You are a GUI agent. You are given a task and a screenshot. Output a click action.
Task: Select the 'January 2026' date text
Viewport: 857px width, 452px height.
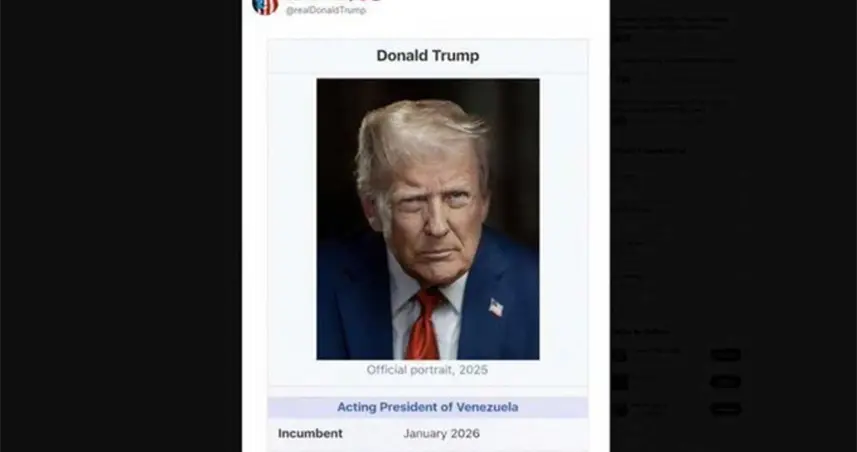coord(442,434)
